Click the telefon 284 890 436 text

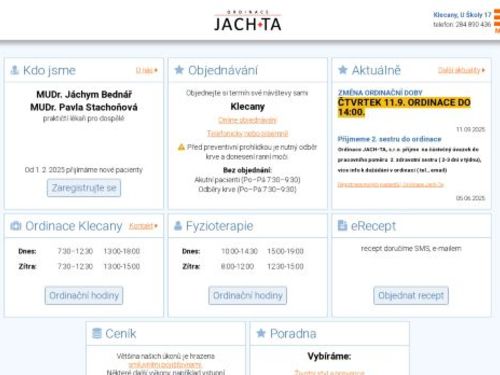coord(462,24)
